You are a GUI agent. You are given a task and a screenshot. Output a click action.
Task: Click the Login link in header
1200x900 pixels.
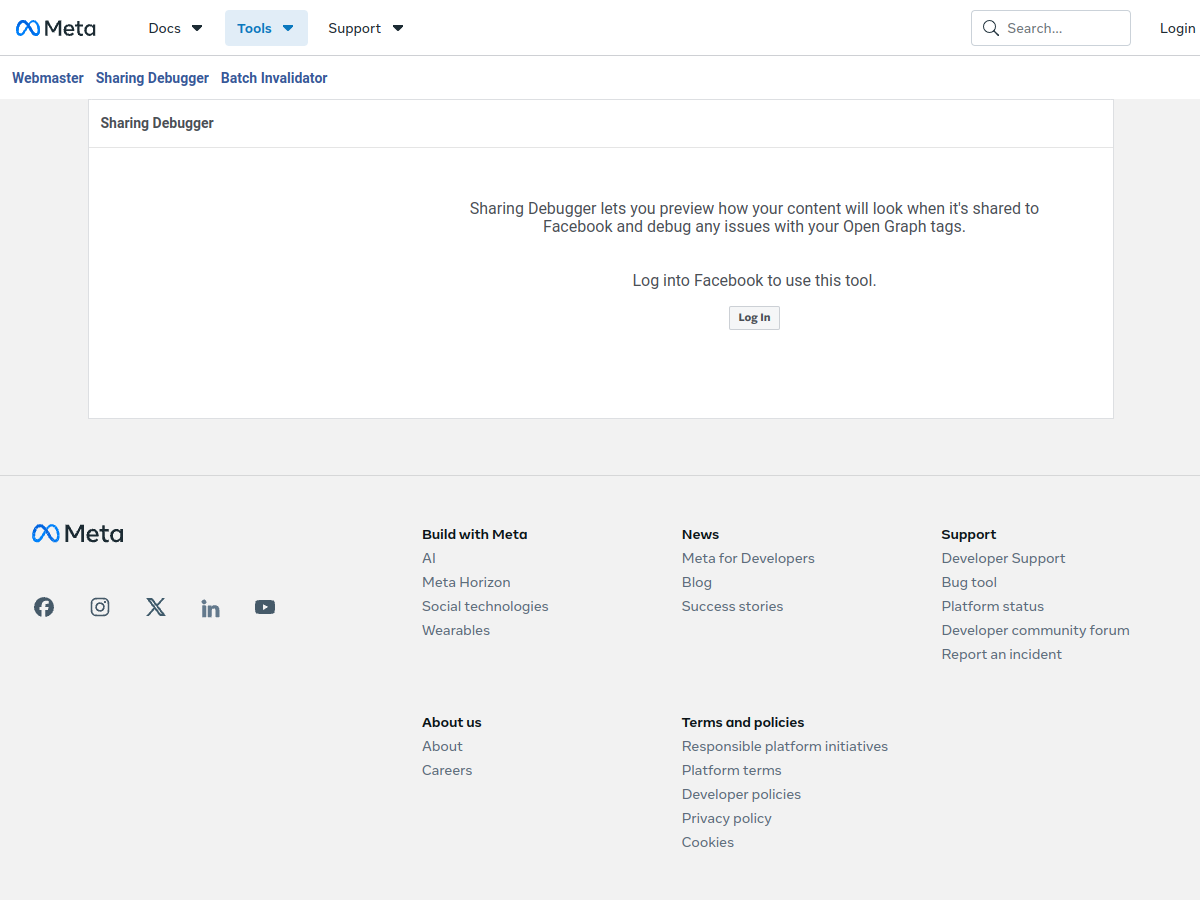tap(1178, 28)
